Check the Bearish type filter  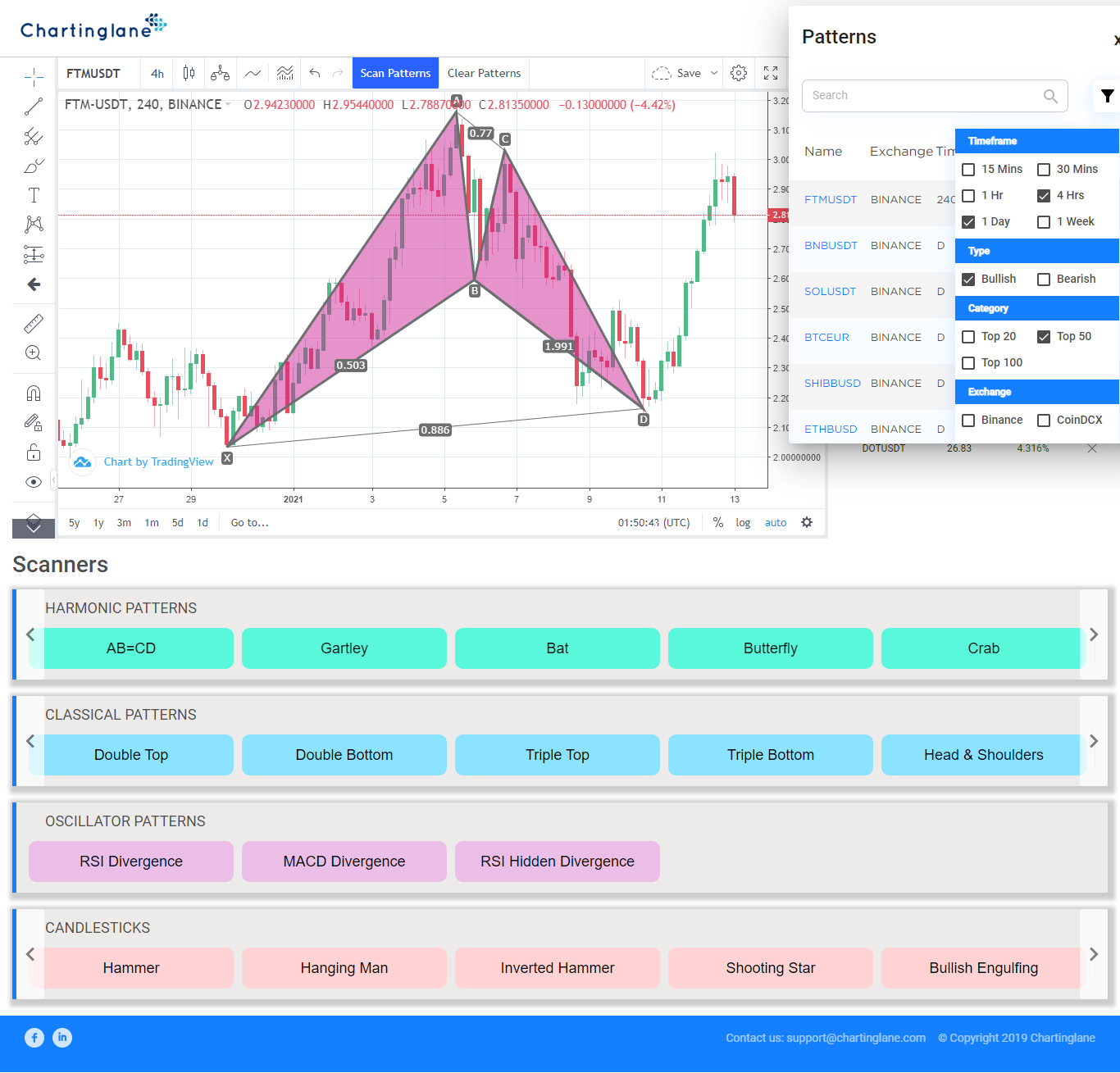(1044, 280)
